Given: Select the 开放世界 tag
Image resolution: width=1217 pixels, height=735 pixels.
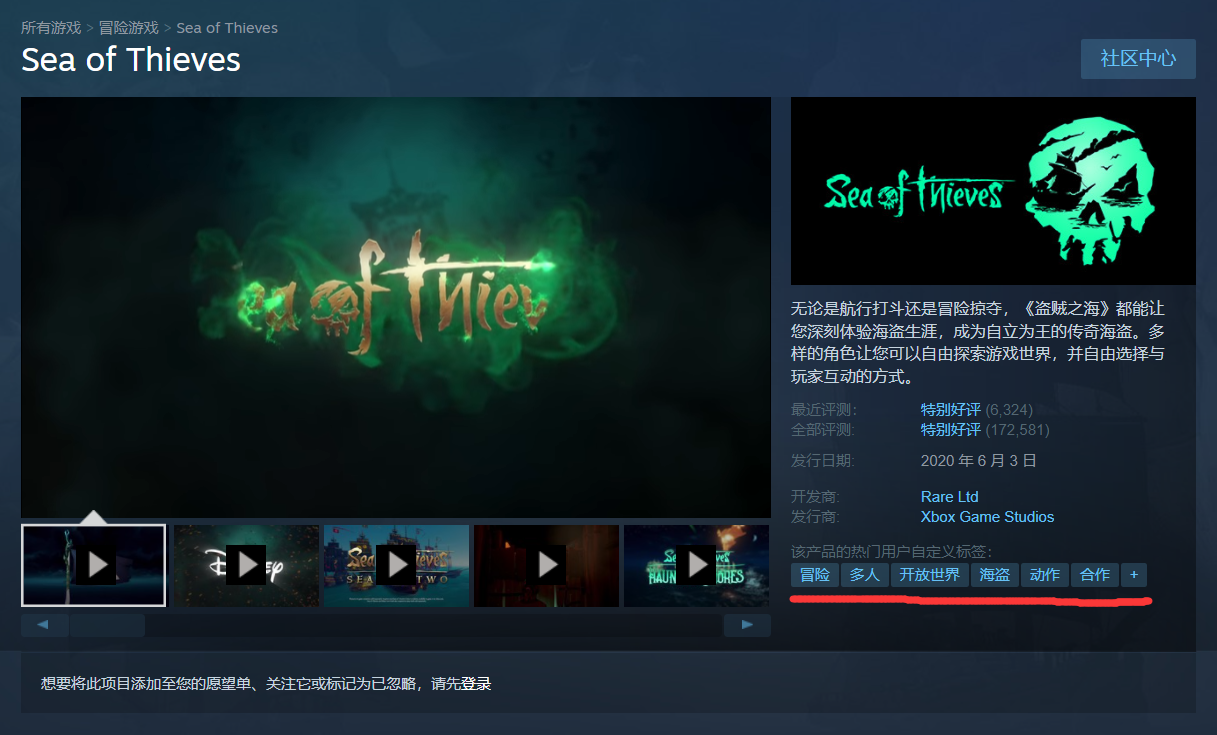Looking at the screenshot, I should pos(930,575).
